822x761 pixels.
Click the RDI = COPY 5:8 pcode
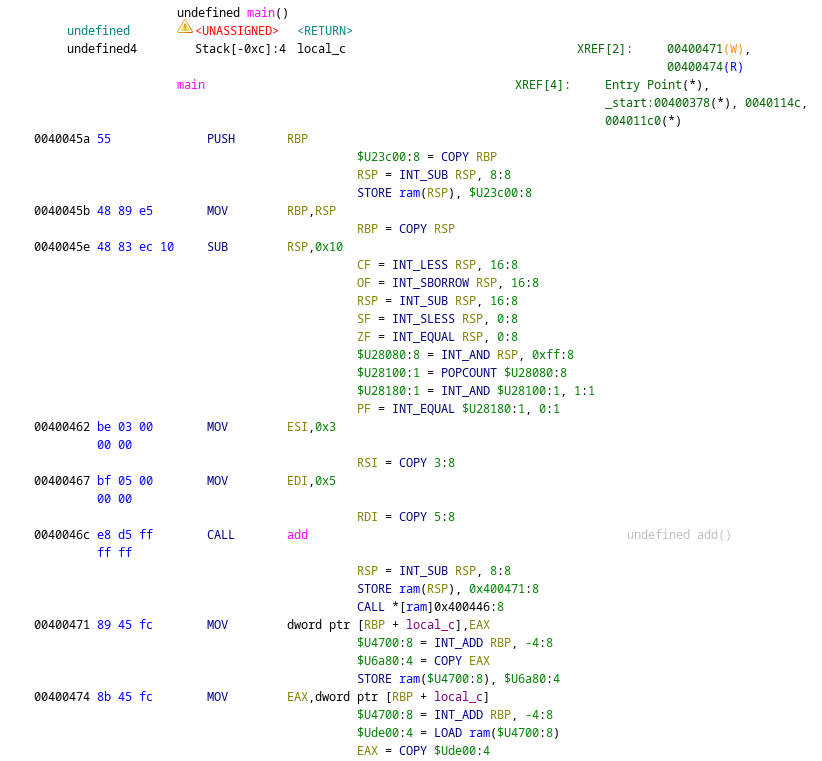406,517
